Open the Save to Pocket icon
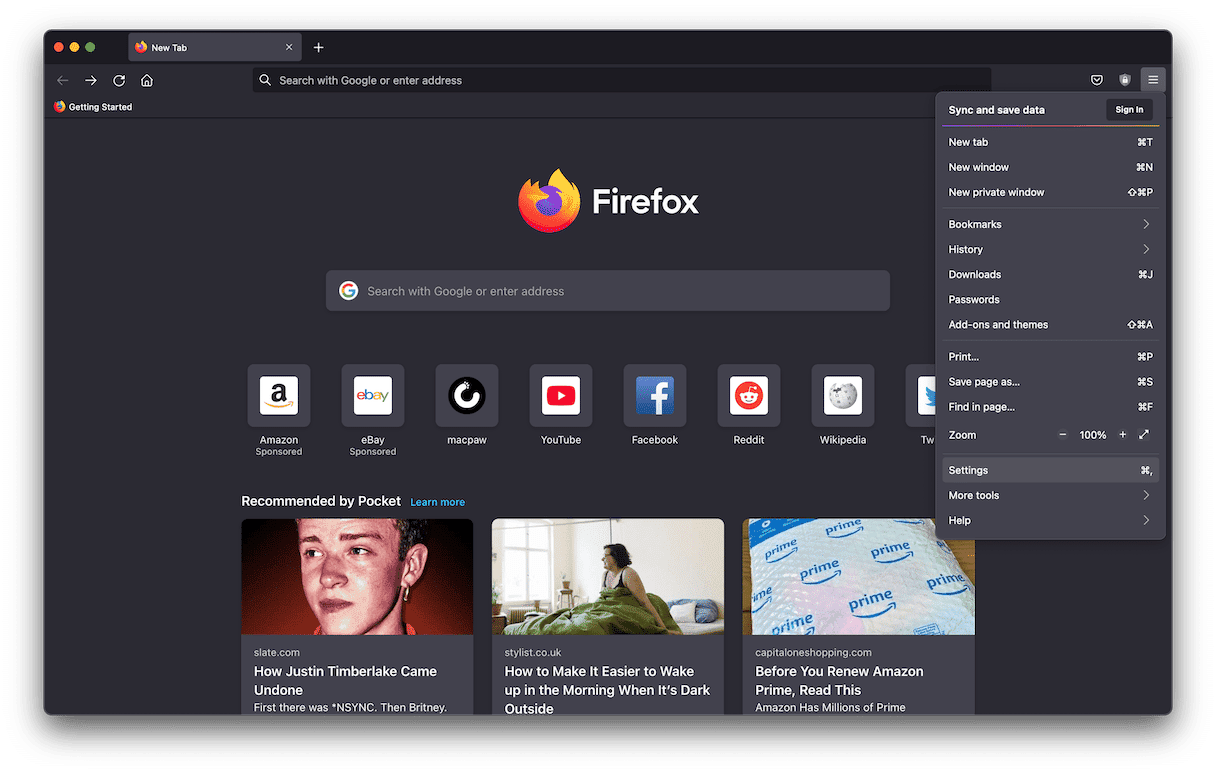 pos(1097,80)
